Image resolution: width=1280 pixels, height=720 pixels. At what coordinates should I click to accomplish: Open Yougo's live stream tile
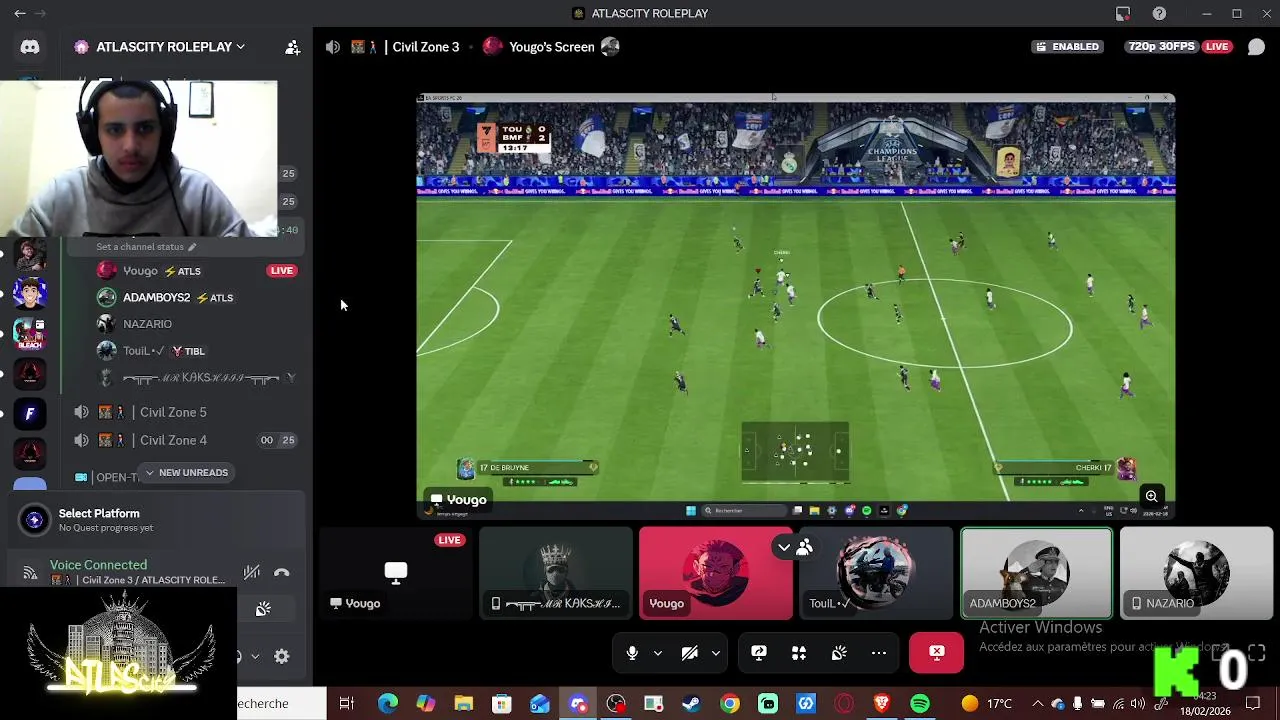click(x=396, y=573)
